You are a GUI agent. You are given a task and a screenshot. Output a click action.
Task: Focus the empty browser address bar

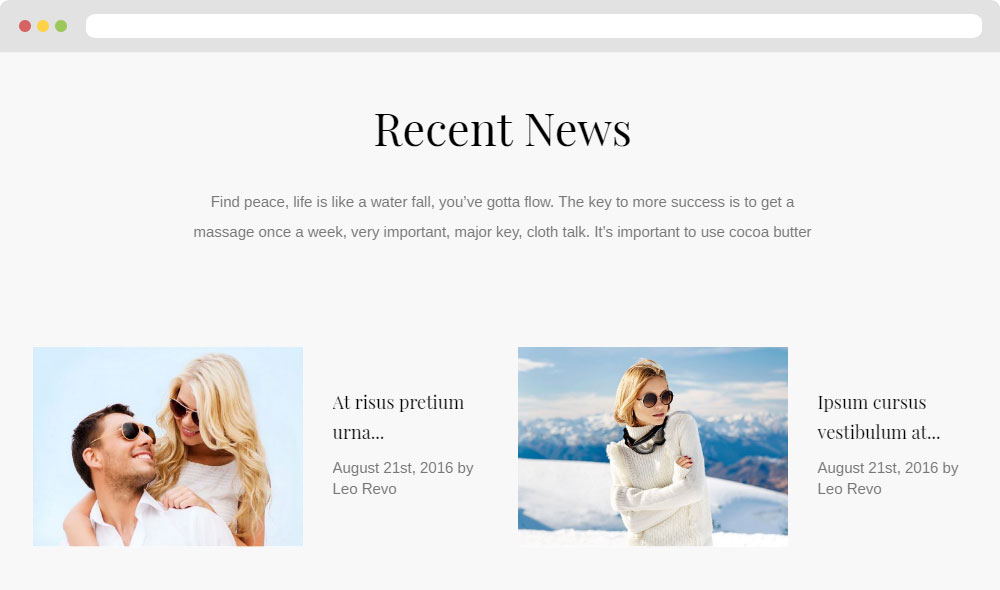pyautogui.click(x=534, y=26)
